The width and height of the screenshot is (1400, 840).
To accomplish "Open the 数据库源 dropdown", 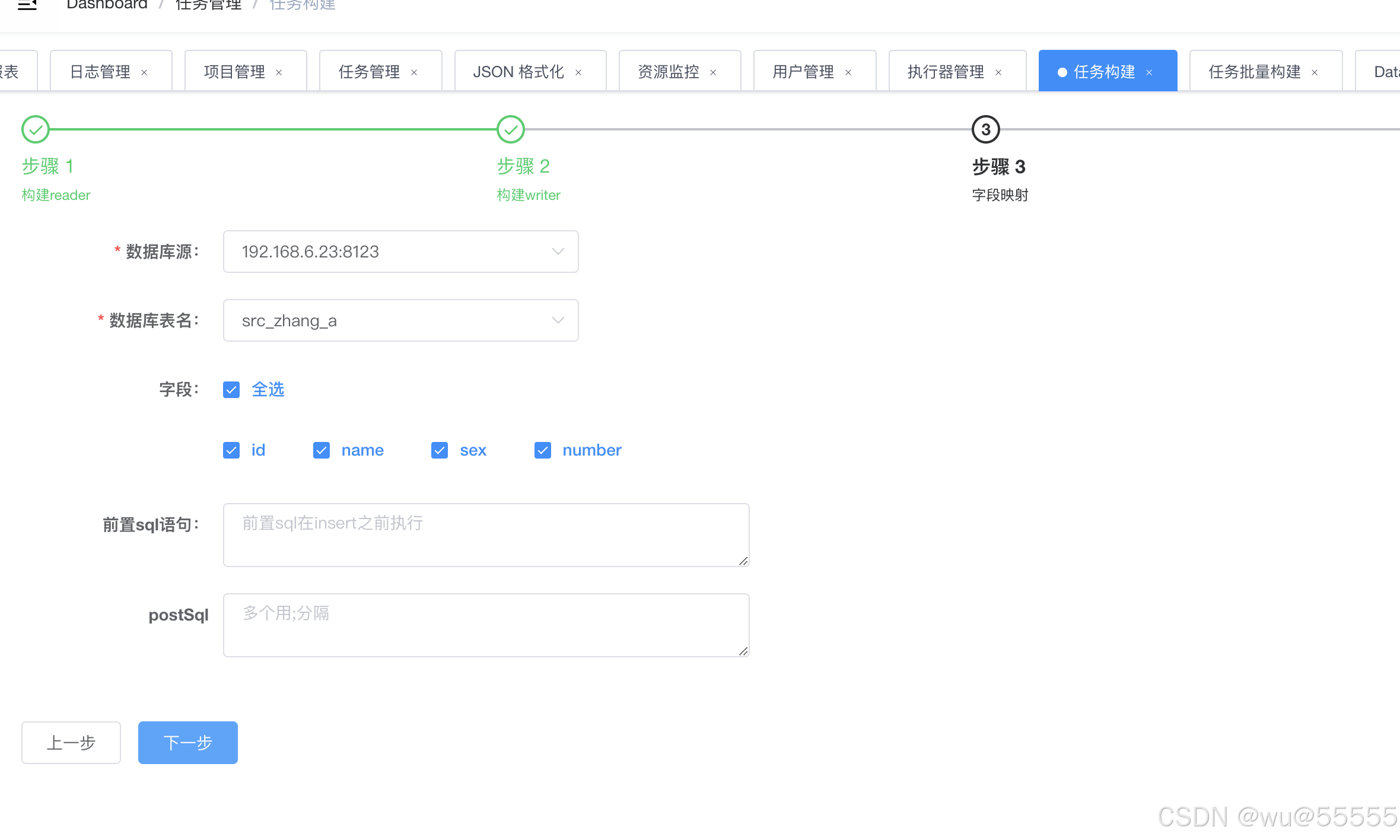I will coord(400,252).
